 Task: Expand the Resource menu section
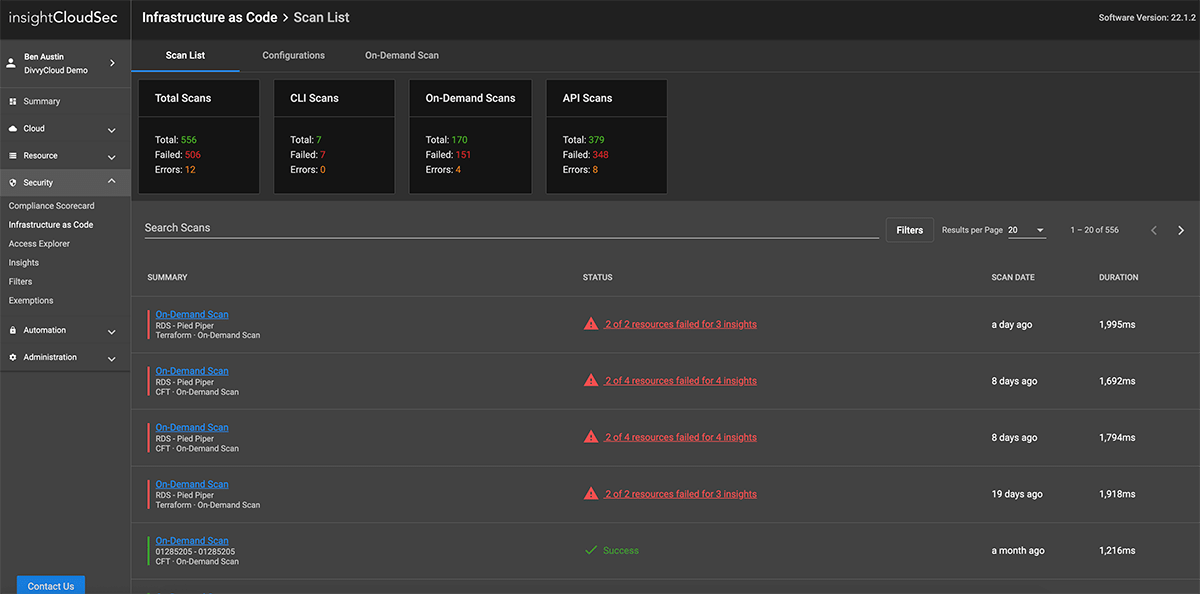(x=112, y=157)
